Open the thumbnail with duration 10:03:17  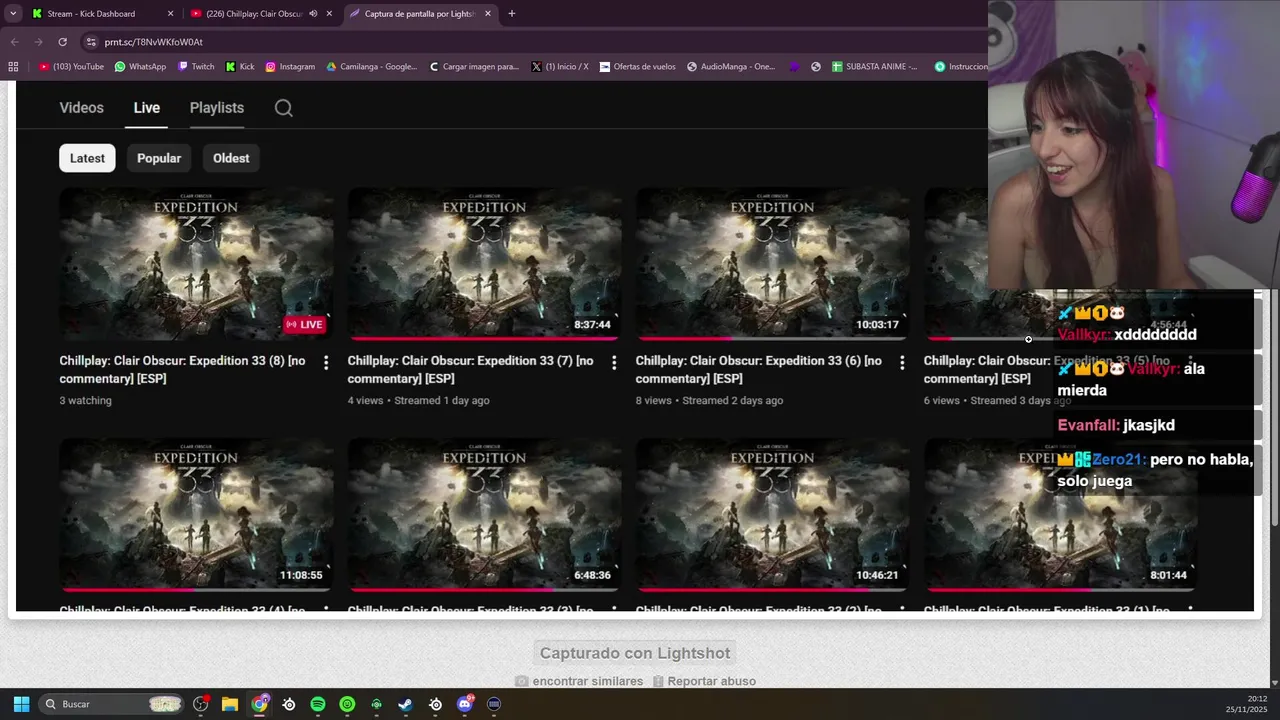tap(772, 264)
